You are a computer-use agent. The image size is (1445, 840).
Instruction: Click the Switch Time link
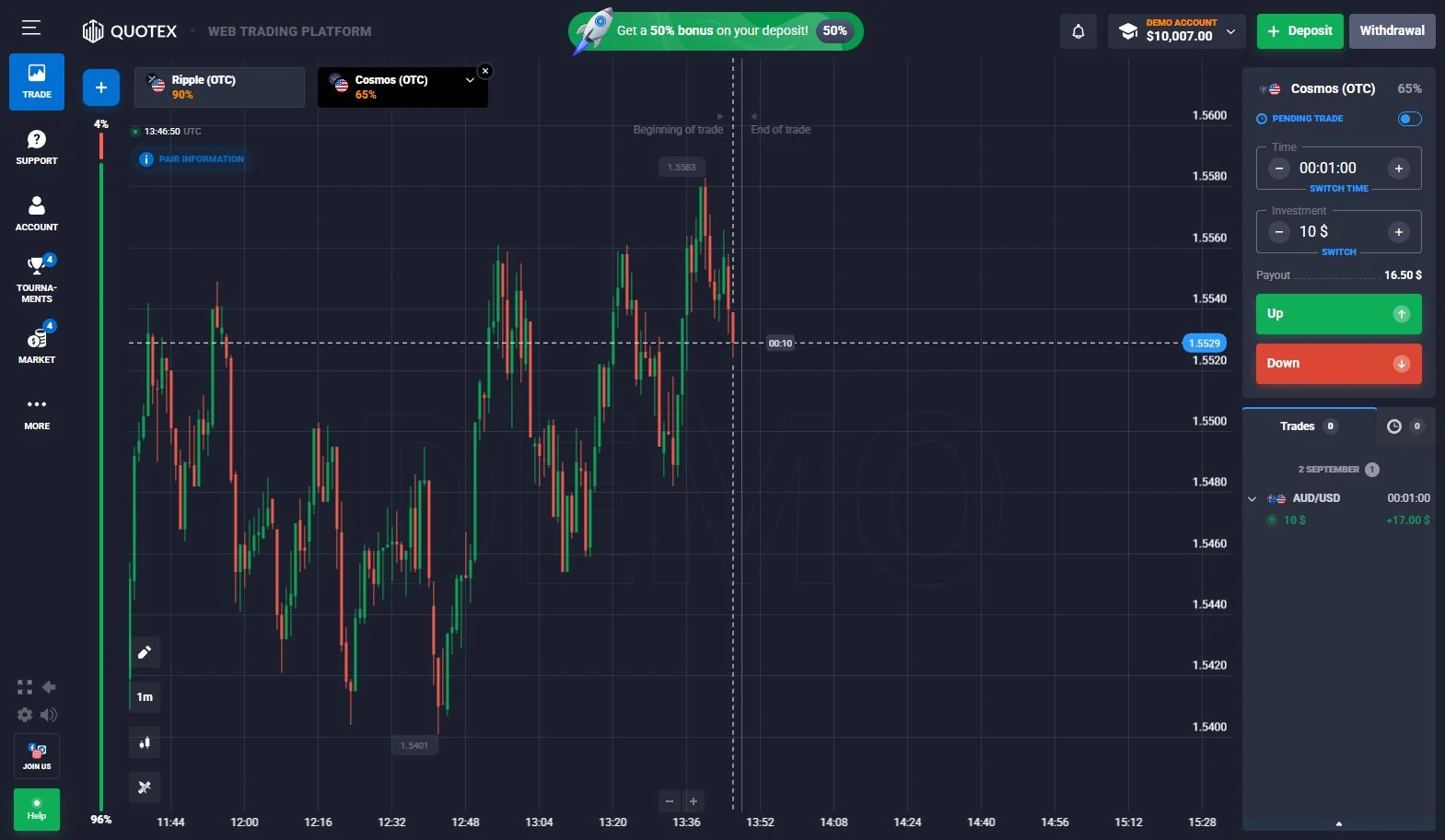click(1339, 189)
